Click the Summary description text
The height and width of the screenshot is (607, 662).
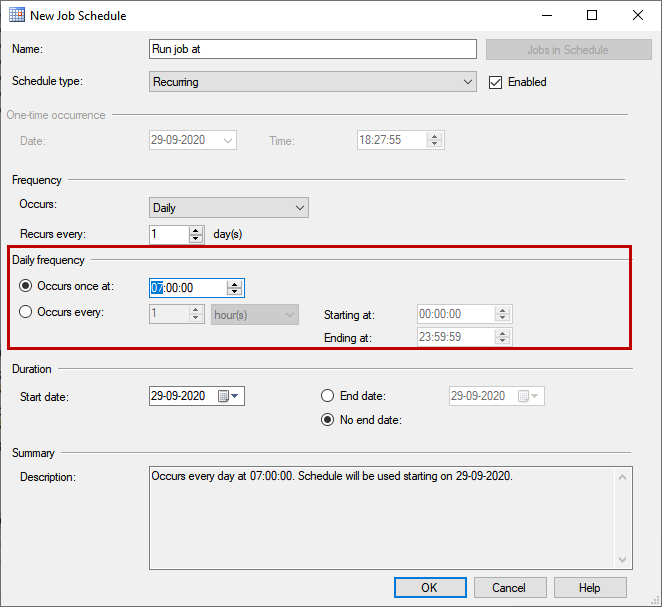pos(332,476)
